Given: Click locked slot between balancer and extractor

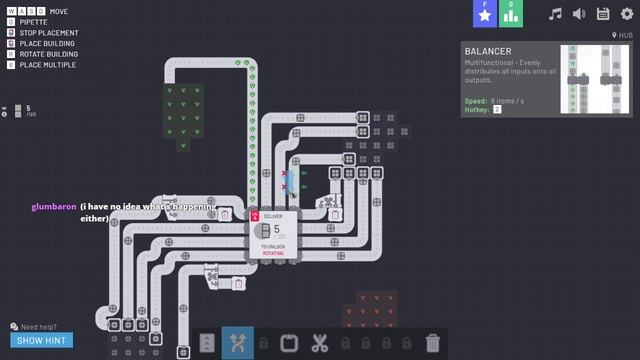Looking at the screenshot, I should (264, 343).
